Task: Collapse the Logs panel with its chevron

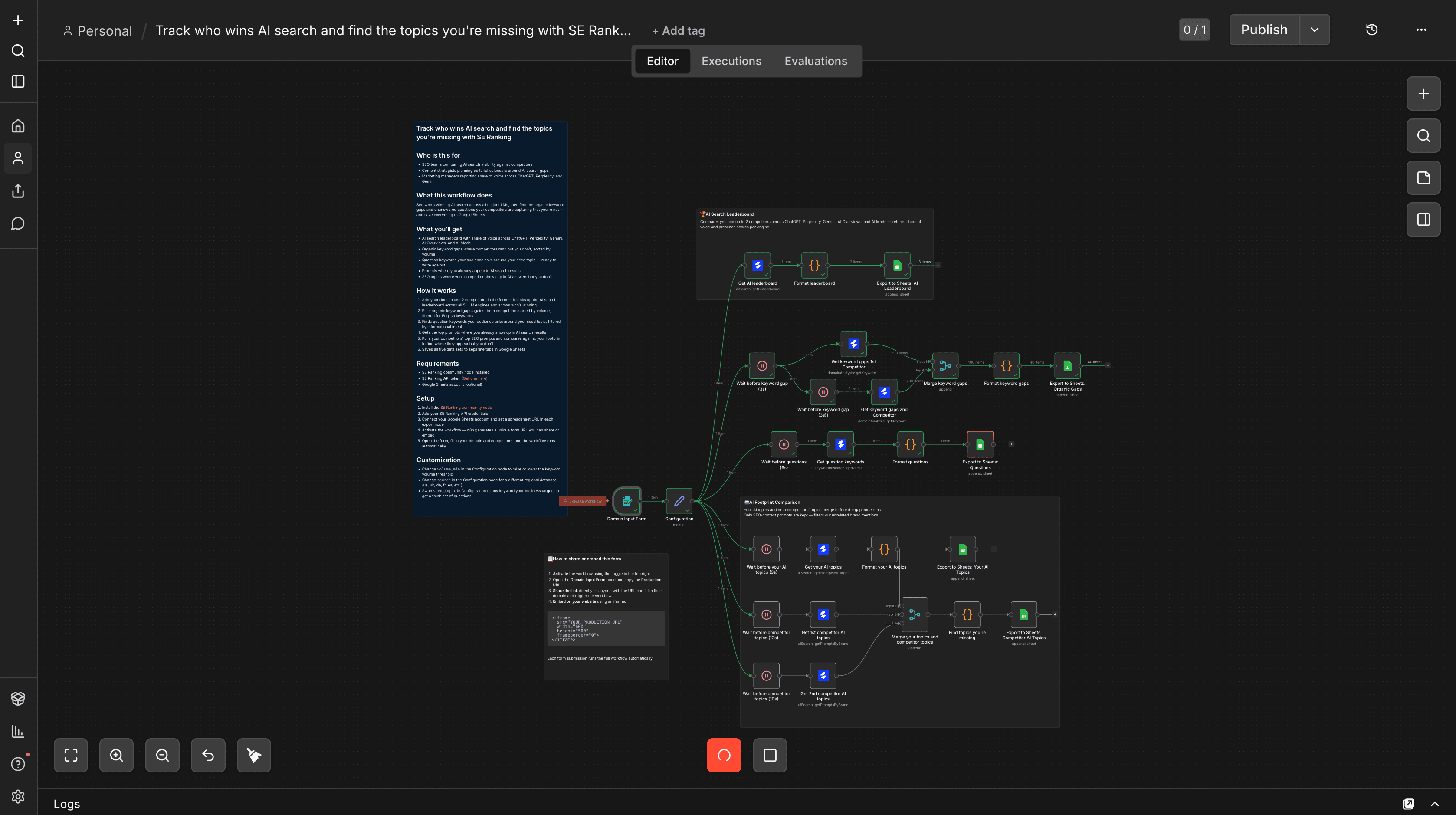Action: point(1436,803)
